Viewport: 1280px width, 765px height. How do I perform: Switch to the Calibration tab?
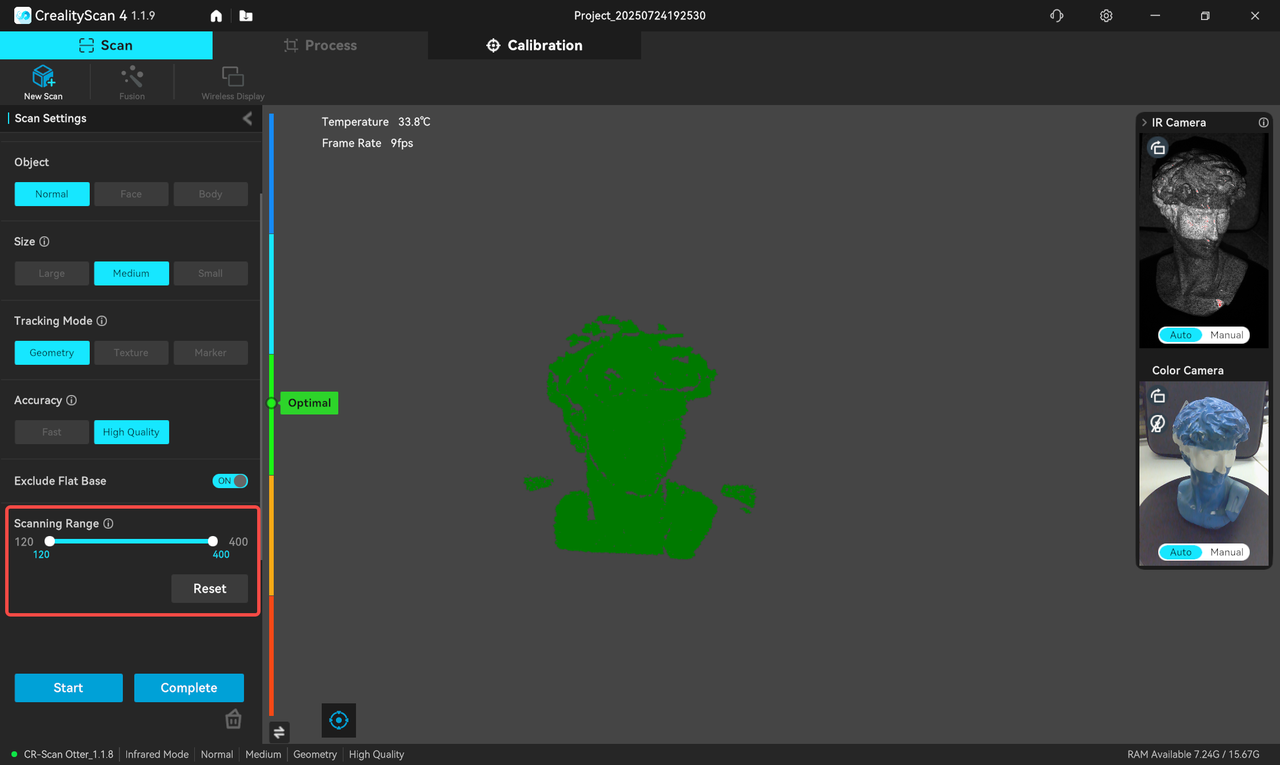pos(534,45)
